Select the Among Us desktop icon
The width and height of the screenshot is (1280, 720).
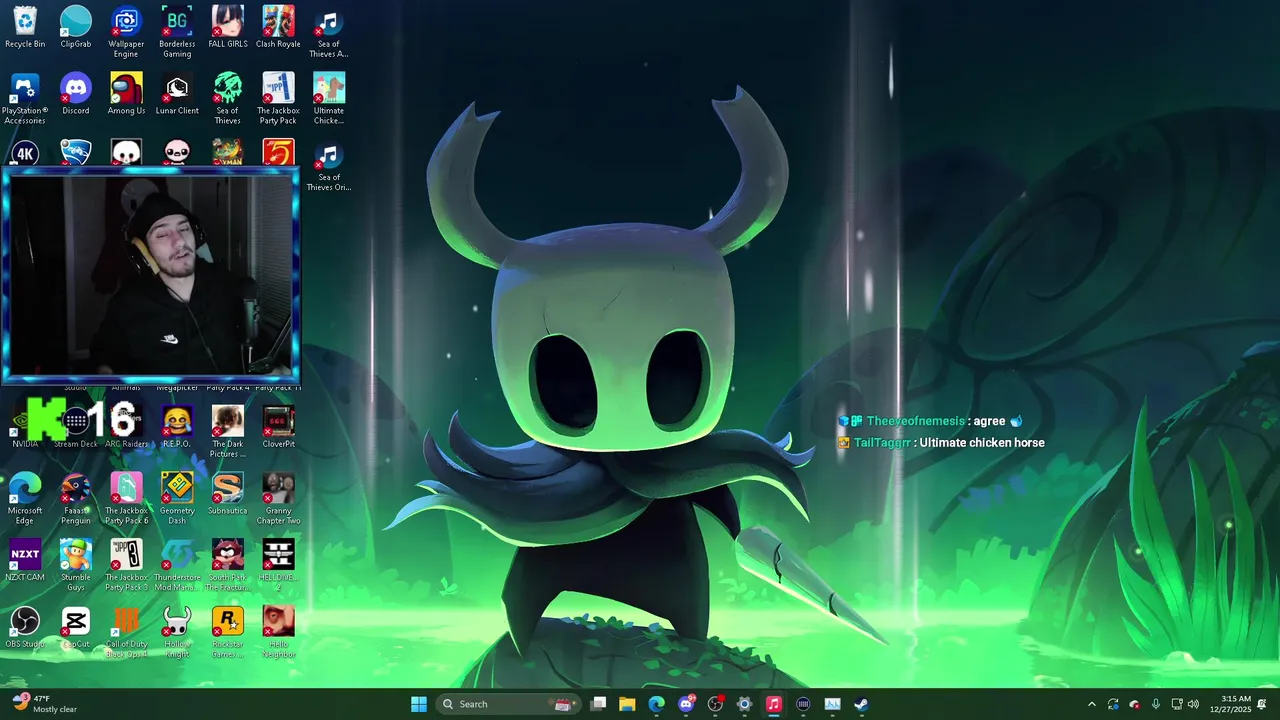(126, 94)
